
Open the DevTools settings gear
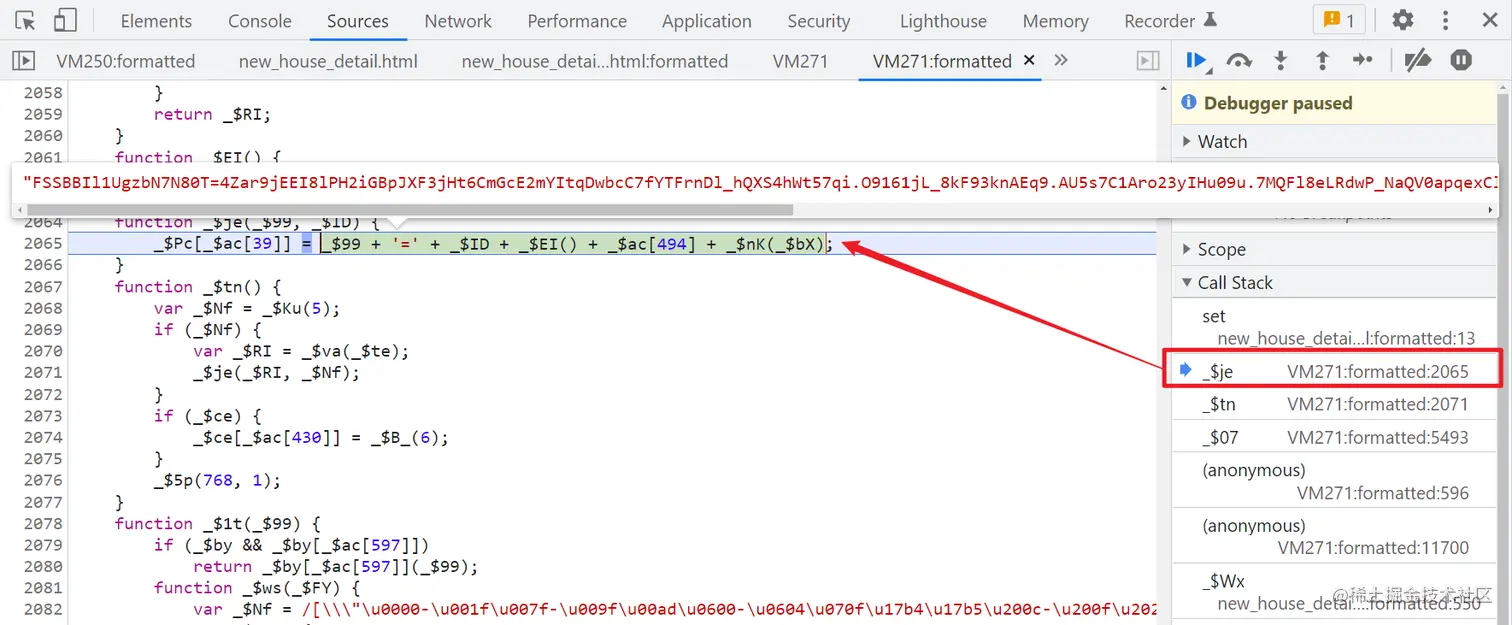[x=1403, y=20]
